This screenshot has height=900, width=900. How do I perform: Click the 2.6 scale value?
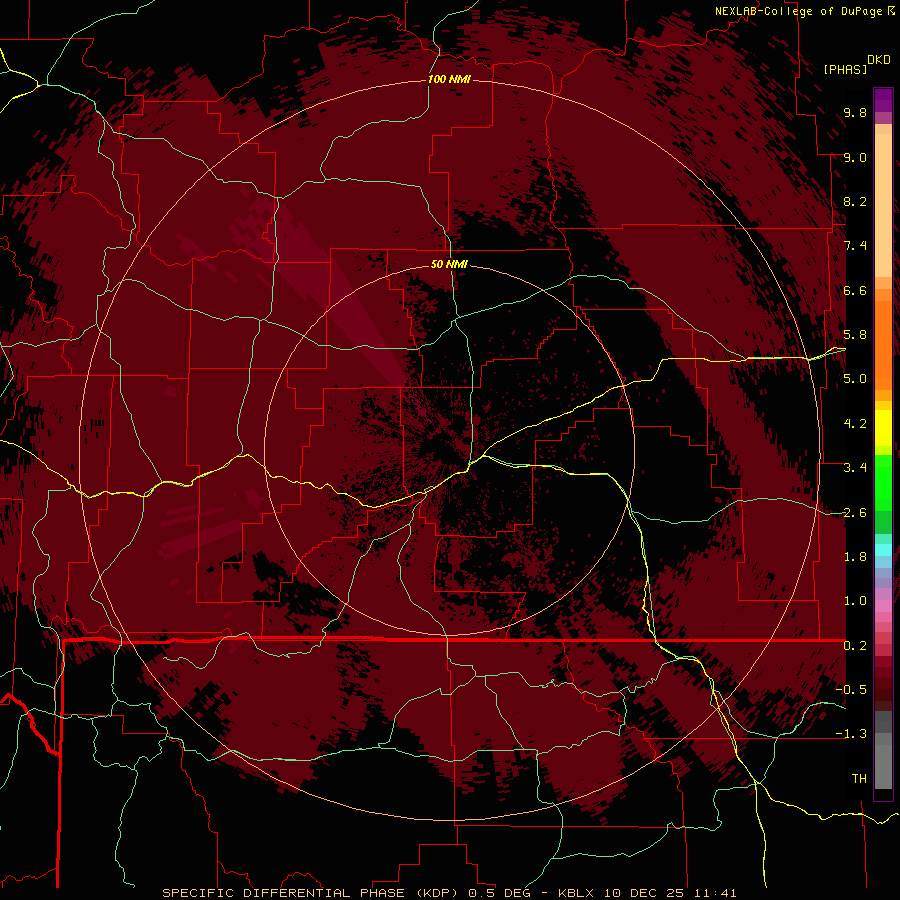(855, 513)
